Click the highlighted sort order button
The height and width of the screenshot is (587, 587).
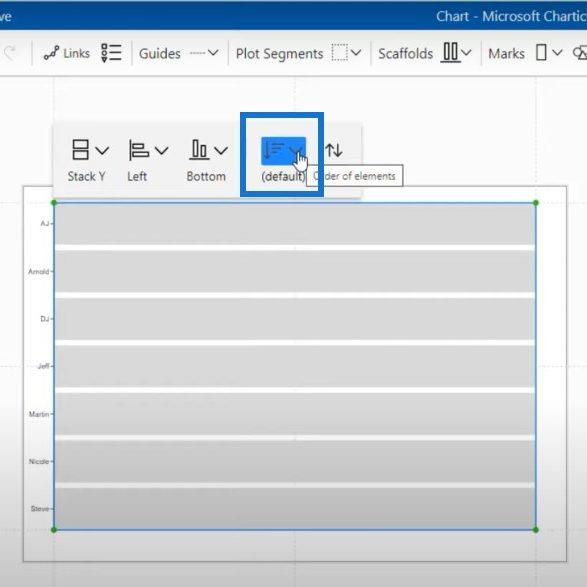(x=283, y=151)
